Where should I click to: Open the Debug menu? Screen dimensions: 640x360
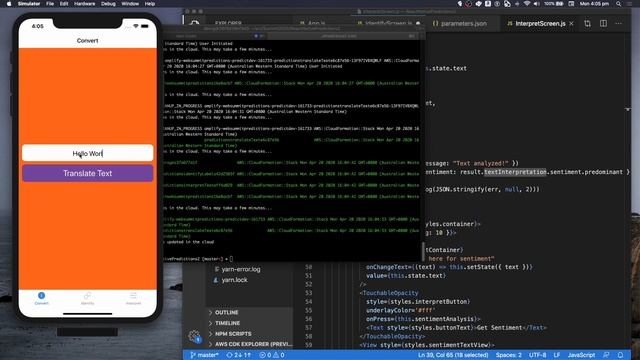pyautogui.click(x=108, y=4)
